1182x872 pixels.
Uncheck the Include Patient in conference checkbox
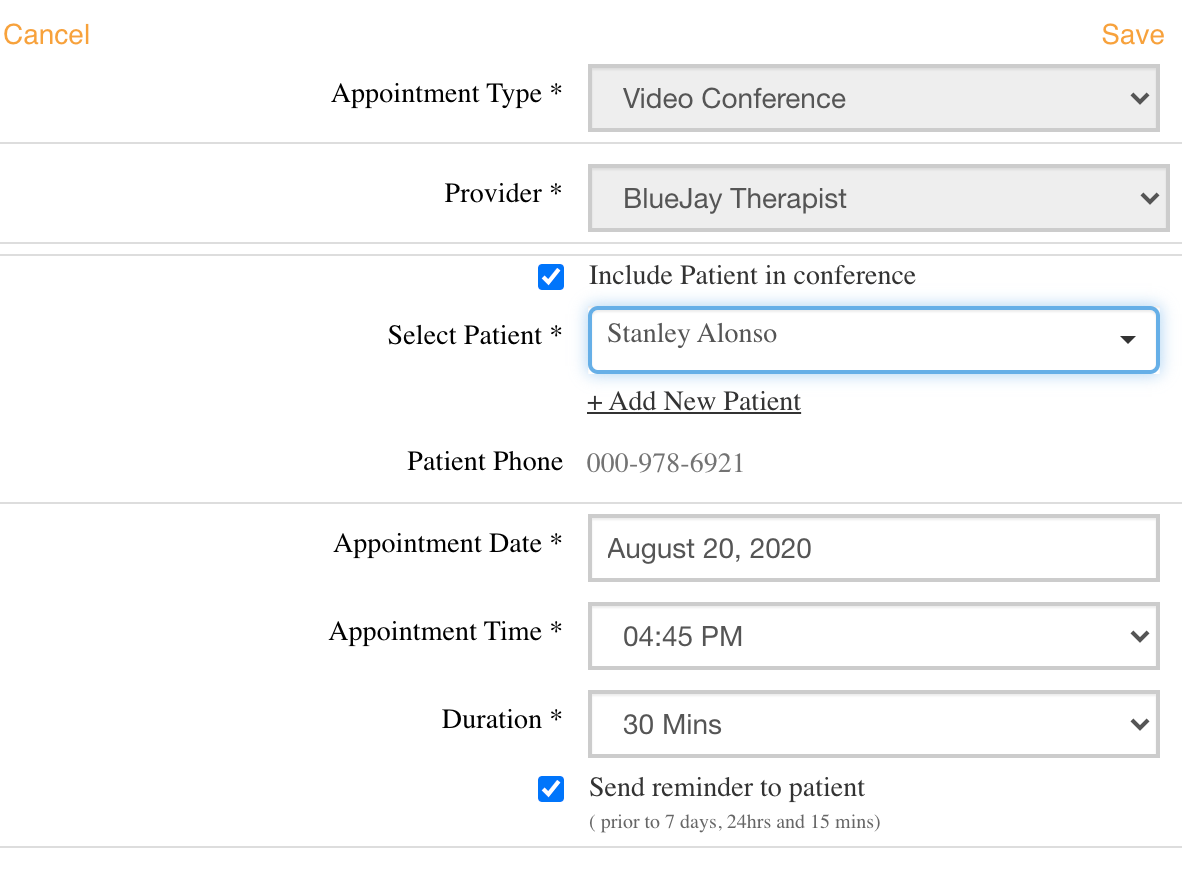pos(551,277)
